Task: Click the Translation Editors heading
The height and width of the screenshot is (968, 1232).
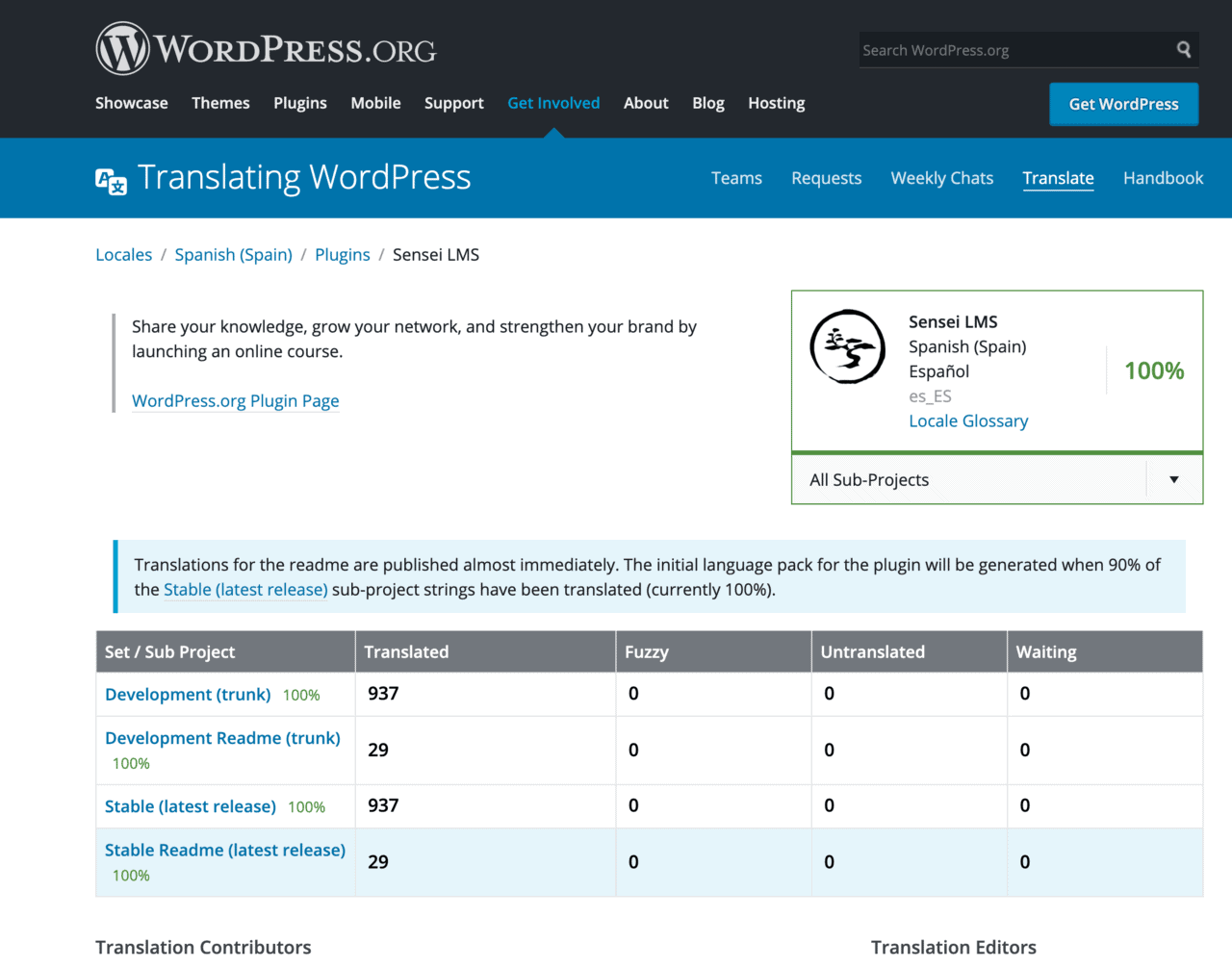Action: (954, 948)
